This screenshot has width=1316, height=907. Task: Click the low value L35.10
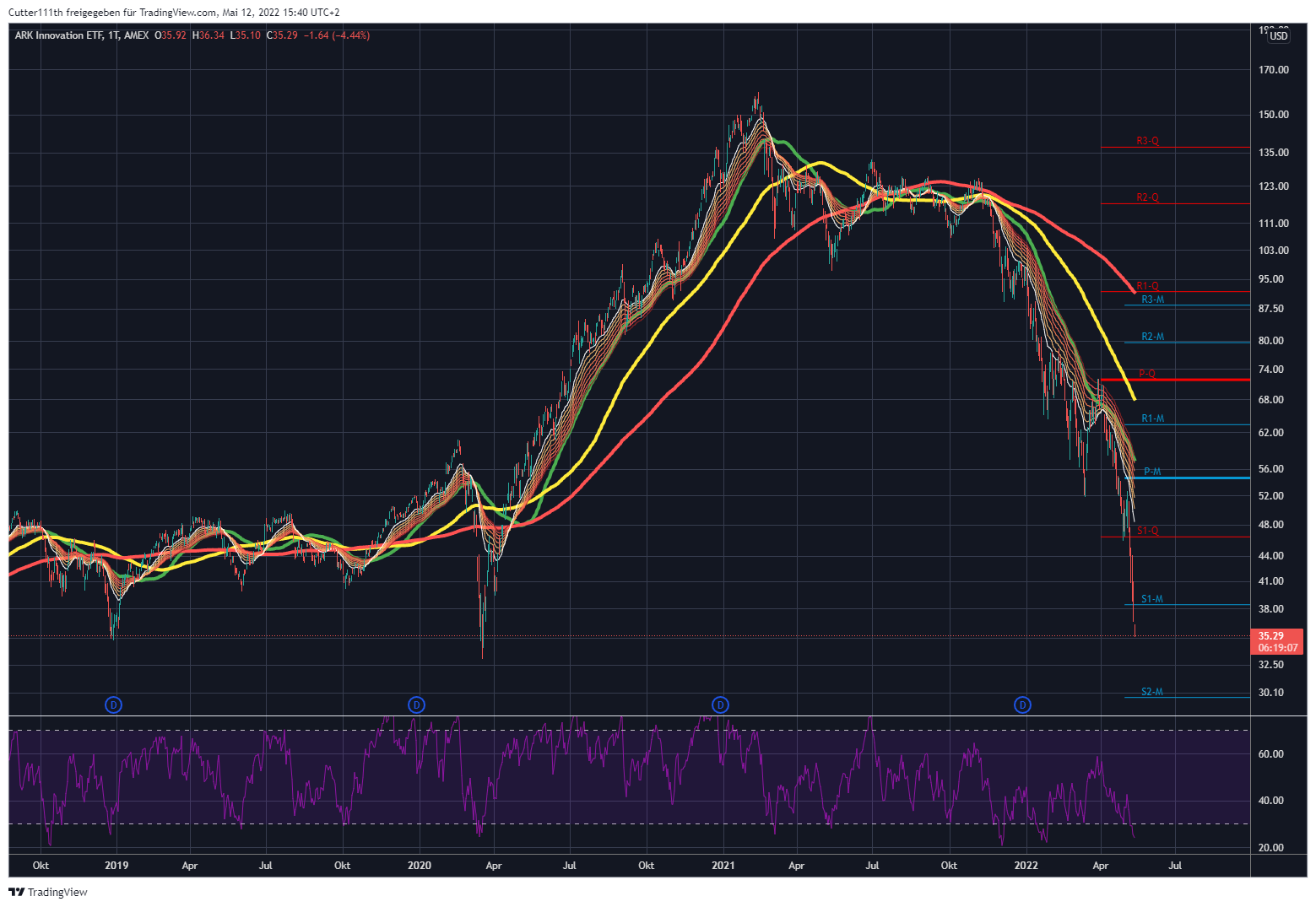coord(246,35)
